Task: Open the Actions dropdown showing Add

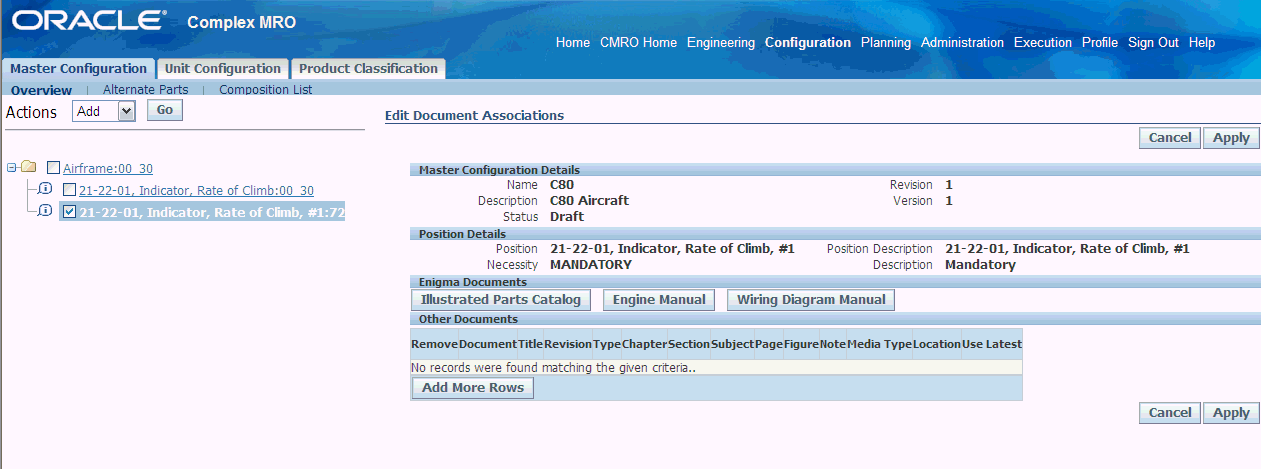Action: tap(104, 111)
